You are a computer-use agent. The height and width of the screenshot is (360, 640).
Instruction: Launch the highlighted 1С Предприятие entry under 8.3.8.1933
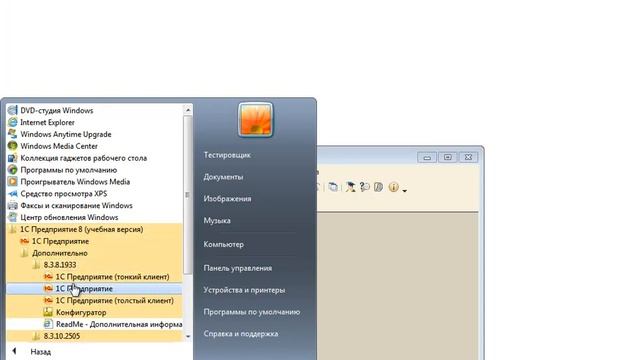(95, 289)
